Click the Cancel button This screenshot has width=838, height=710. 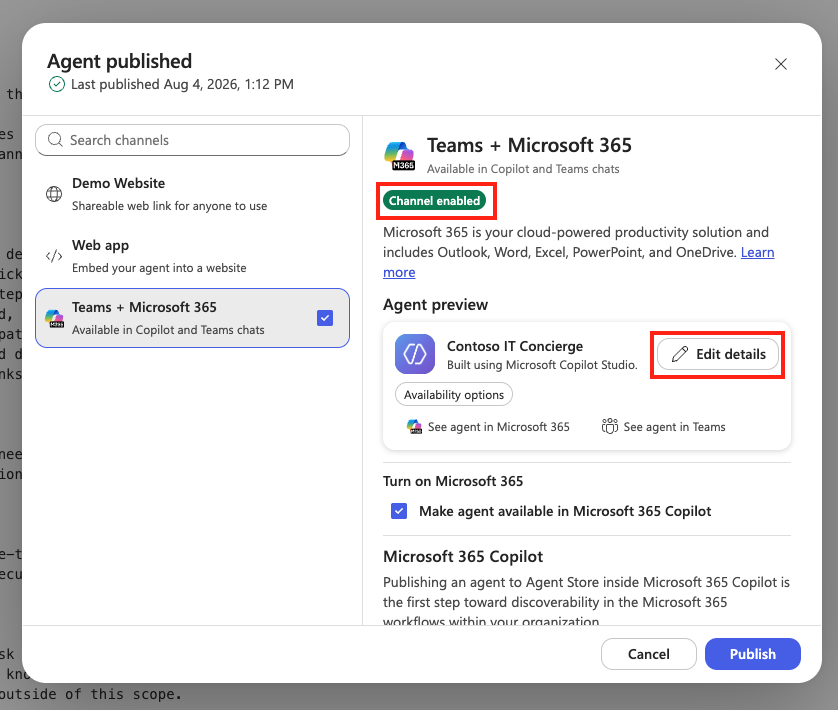click(x=649, y=654)
